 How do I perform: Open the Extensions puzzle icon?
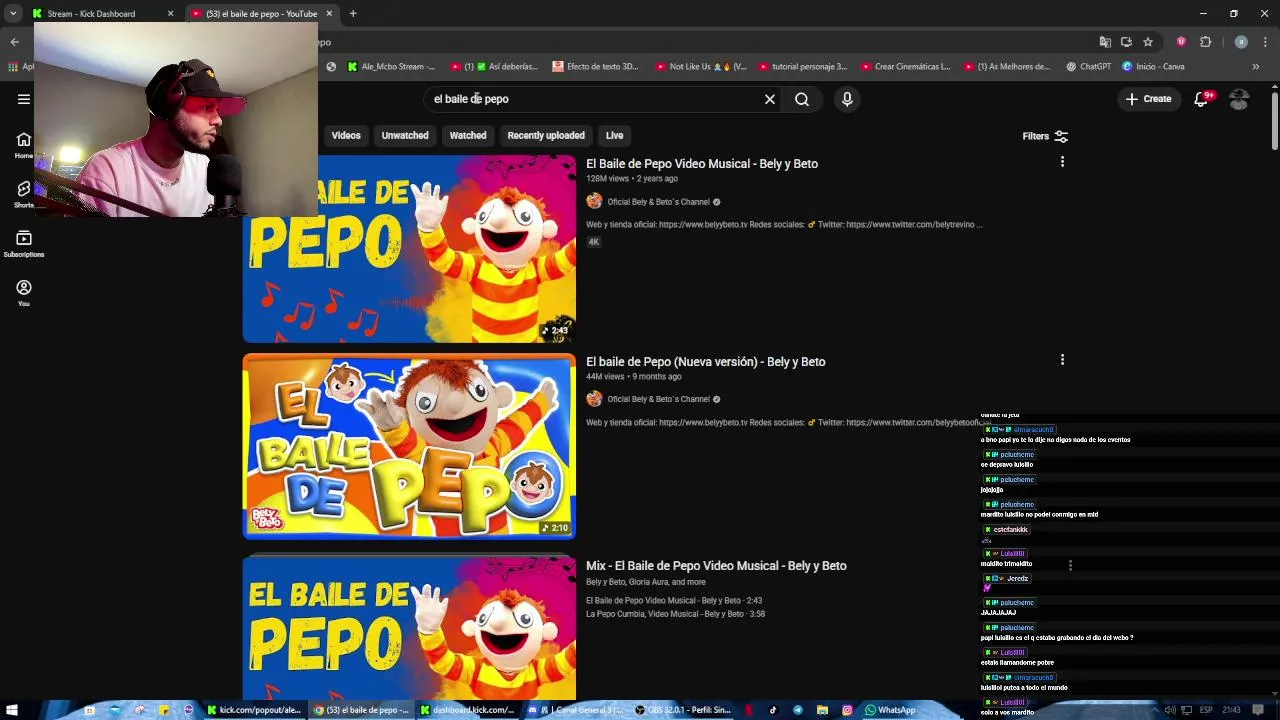coord(1205,42)
